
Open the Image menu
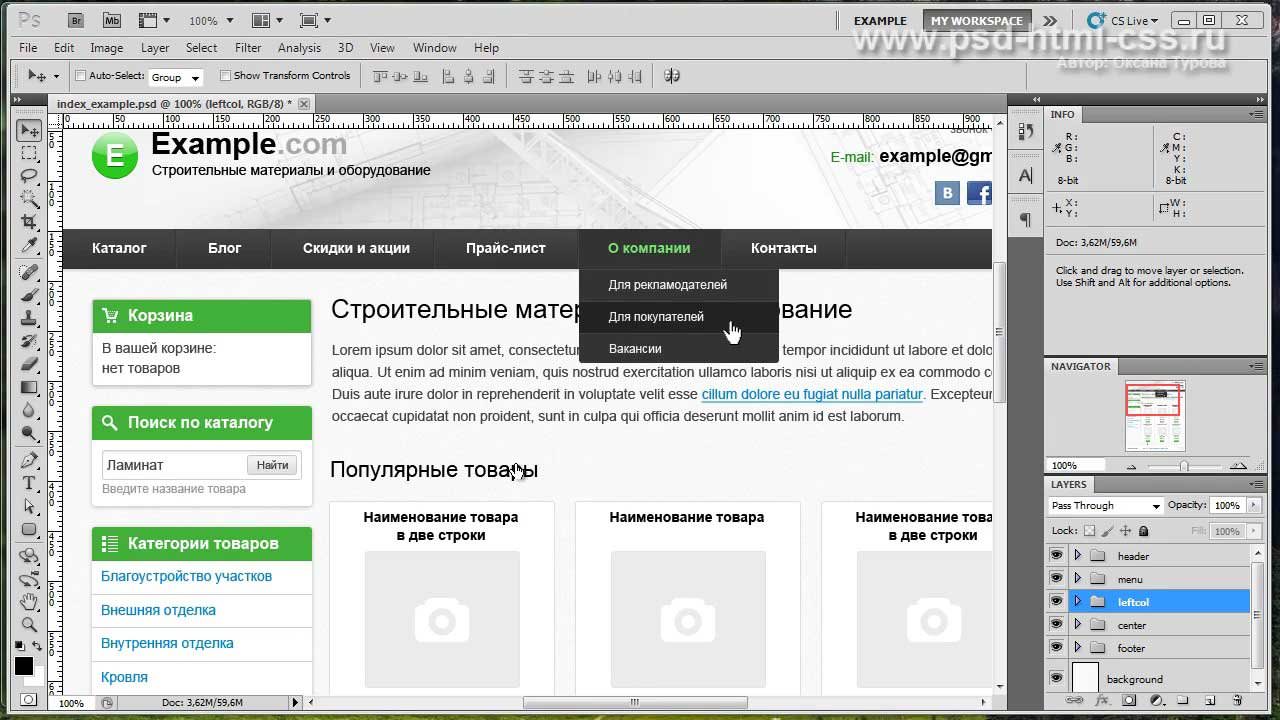pyautogui.click(x=107, y=47)
